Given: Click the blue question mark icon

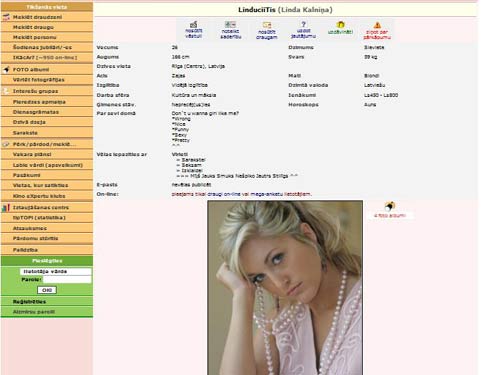Looking at the screenshot, I should [x=303, y=24].
